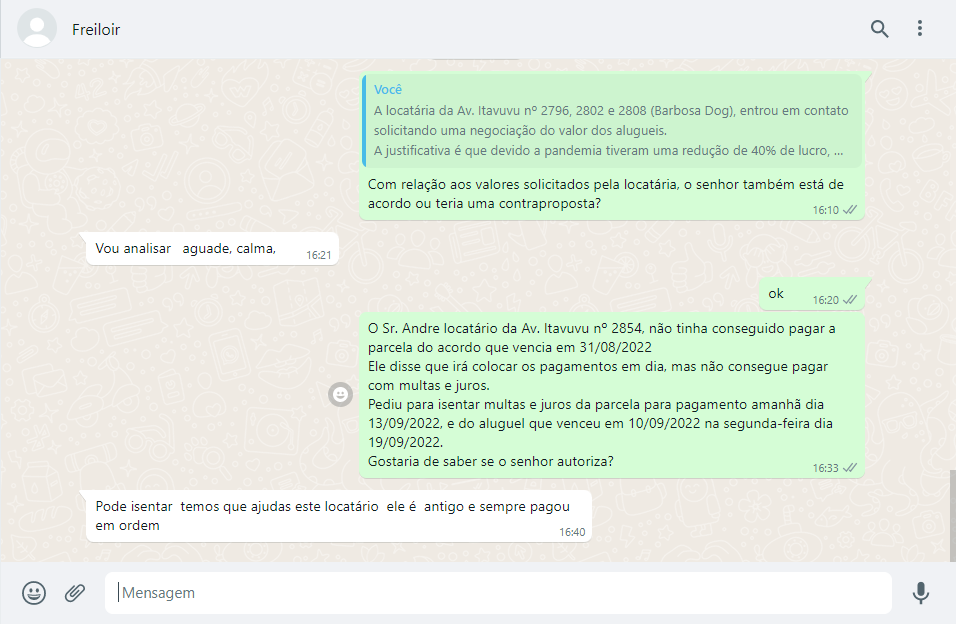
Task: React to Sr. Andre message with emoji
Action: (340, 395)
